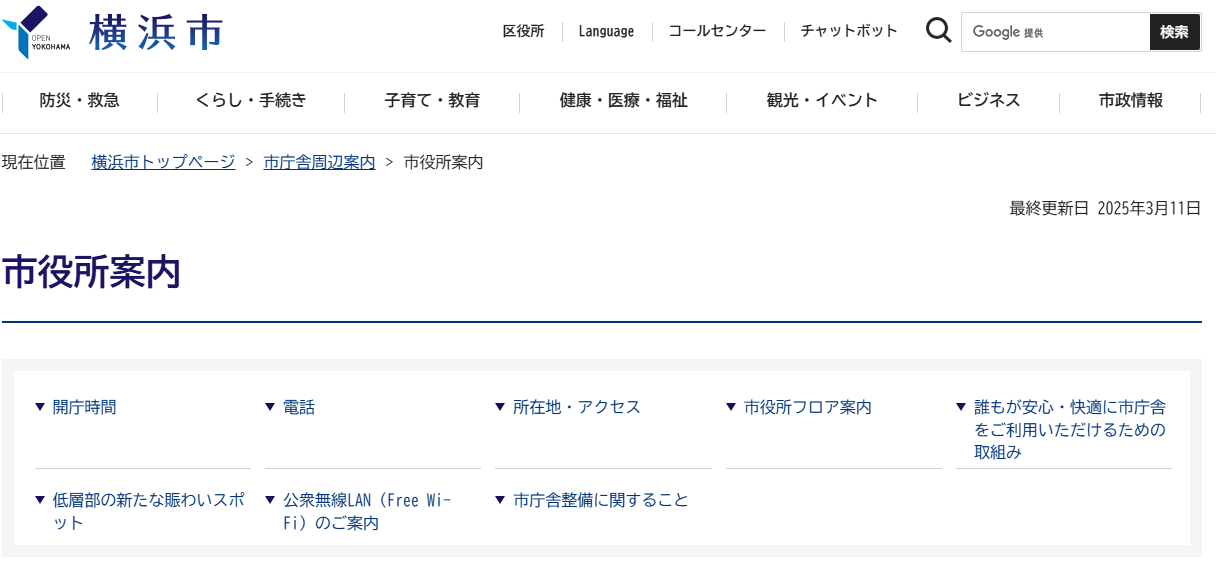Jump to 市庁舎整備に関すること section

[601, 500]
